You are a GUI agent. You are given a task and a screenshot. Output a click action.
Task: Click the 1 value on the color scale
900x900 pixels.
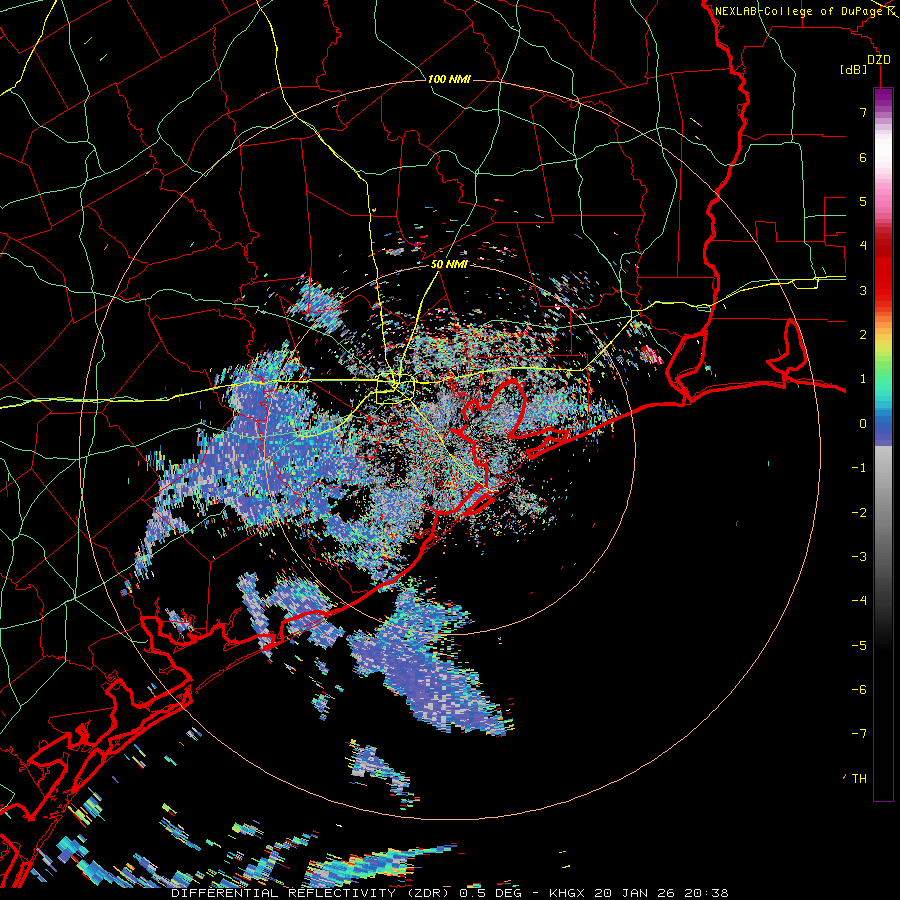click(x=863, y=379)
